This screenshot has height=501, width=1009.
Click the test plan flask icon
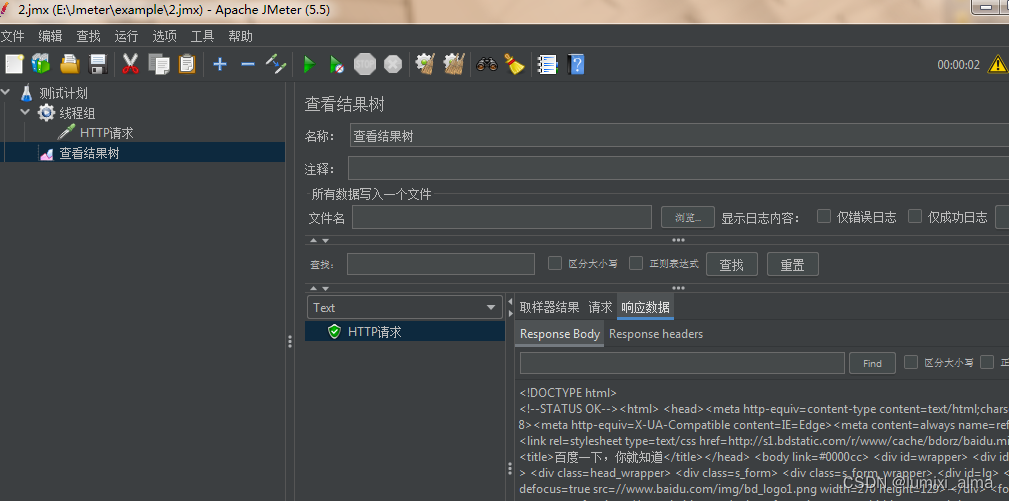coord(26,93)
